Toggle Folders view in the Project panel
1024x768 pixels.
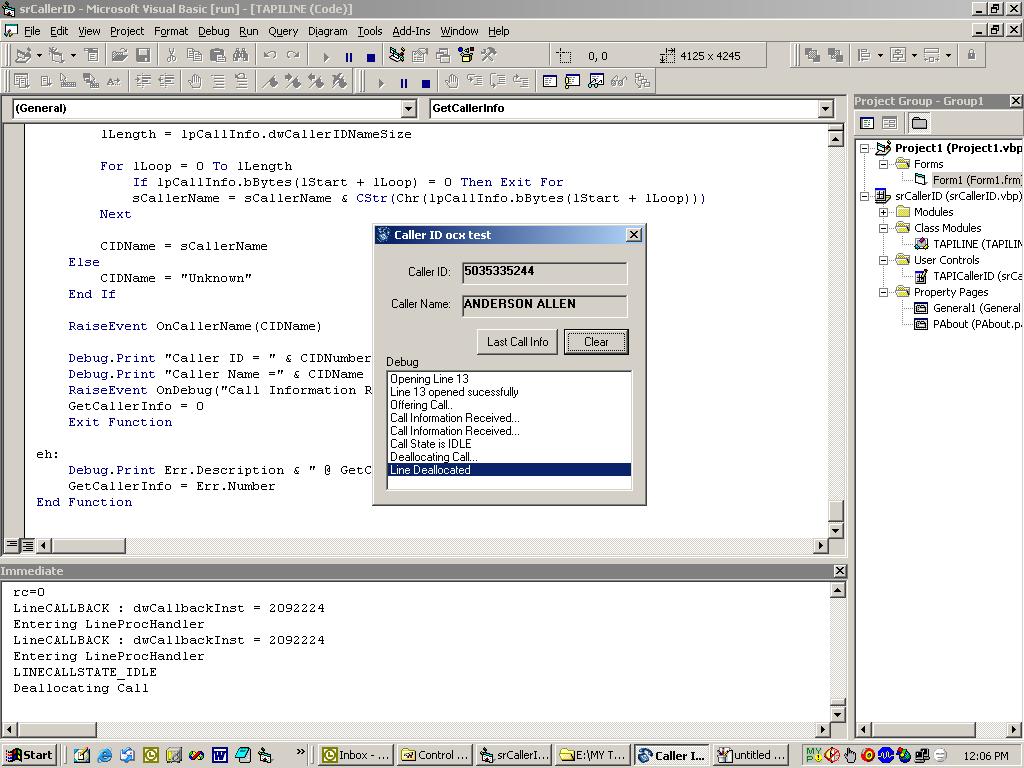pyautogui.click(x=919, y=123)
